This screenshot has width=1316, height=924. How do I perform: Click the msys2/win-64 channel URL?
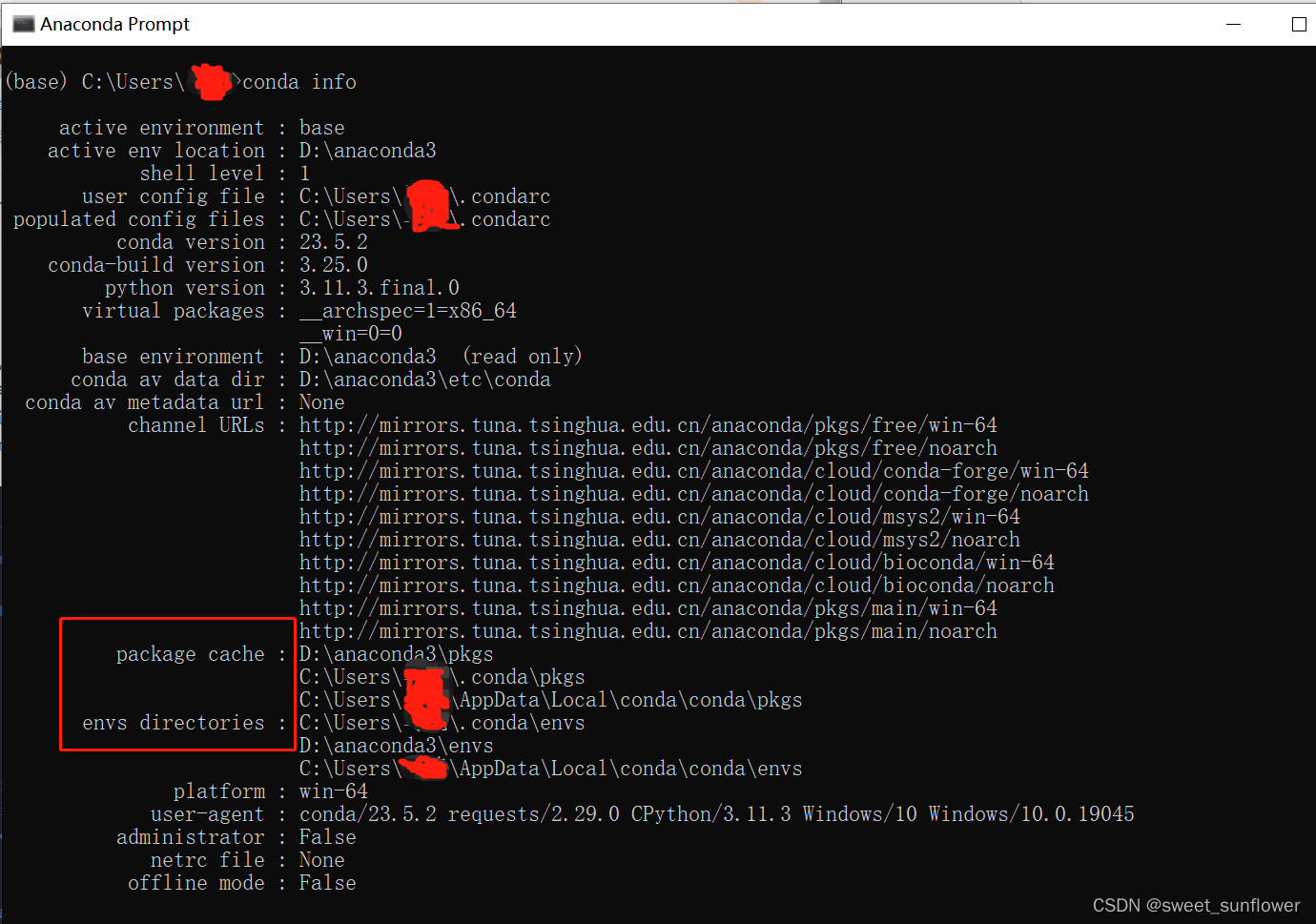pyautogui.click(x=659, y=517)
